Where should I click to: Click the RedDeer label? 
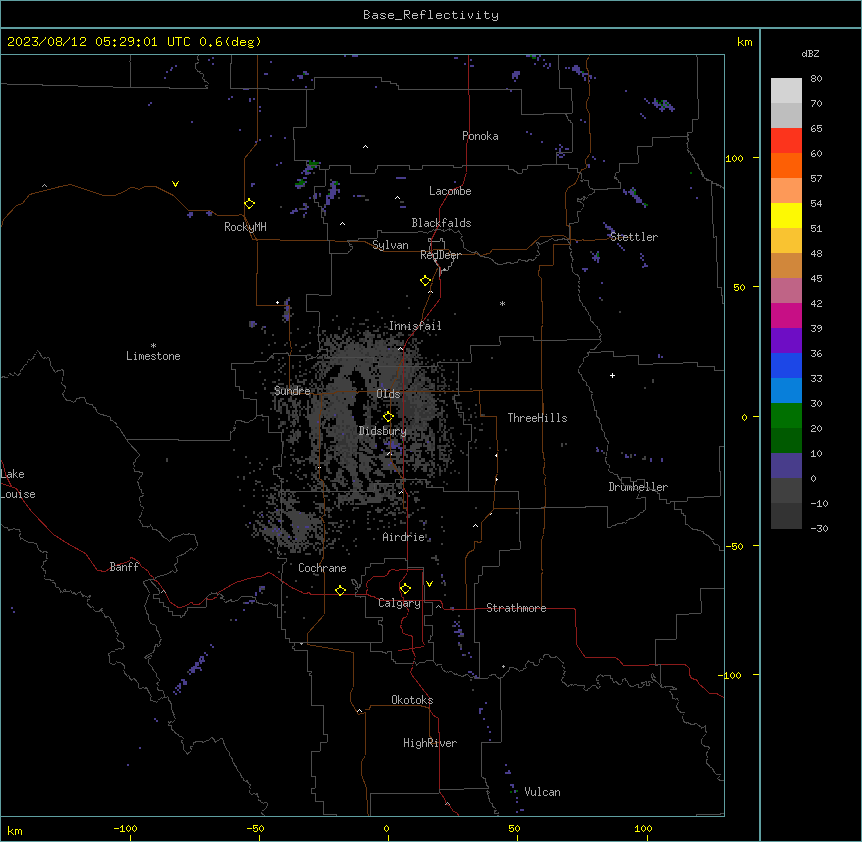click(x=440, y=255)
